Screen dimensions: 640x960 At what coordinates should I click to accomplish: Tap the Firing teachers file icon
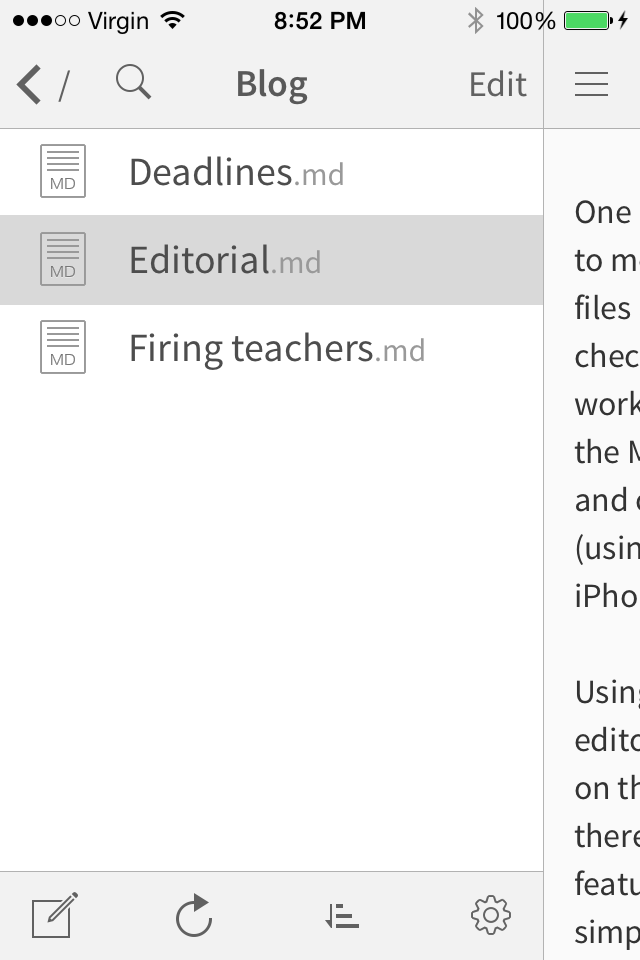[x=63, y=347]
